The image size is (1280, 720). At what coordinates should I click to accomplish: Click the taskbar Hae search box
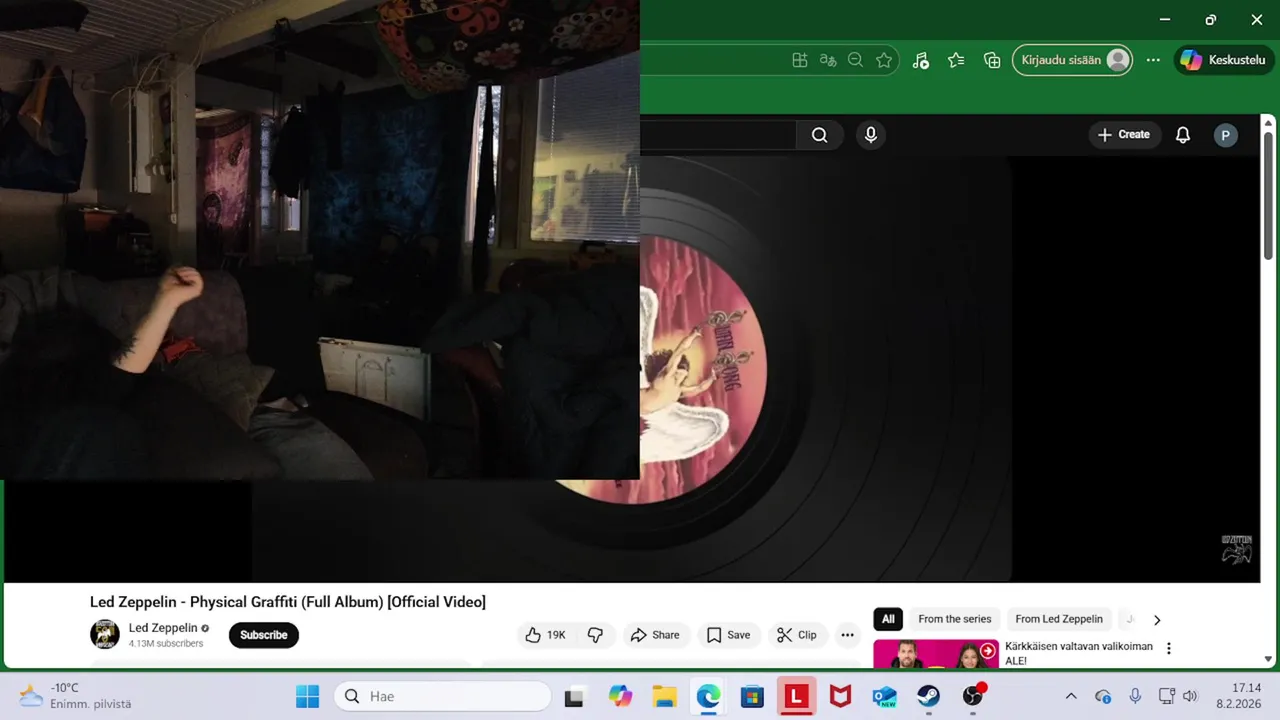point(442,696)
